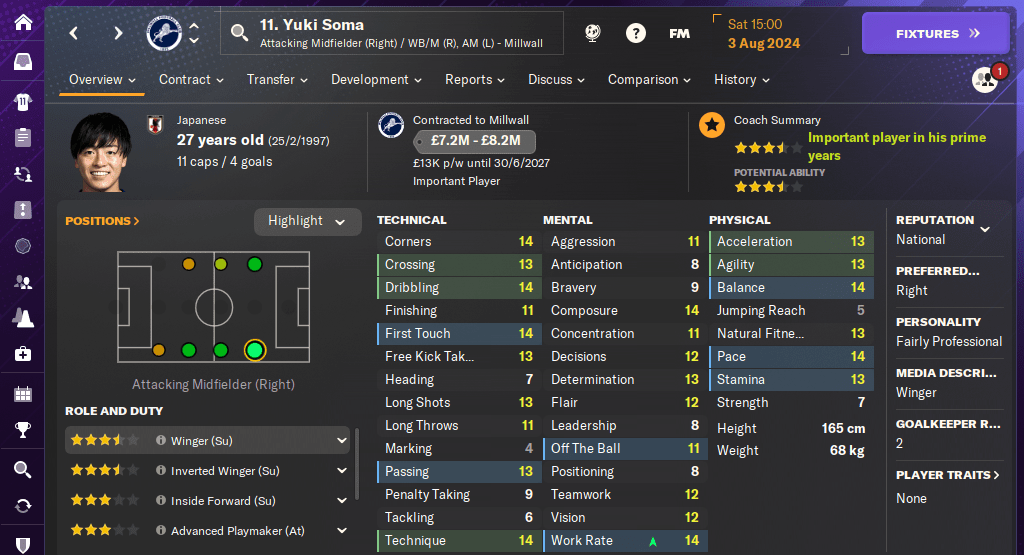Open the competitions trophy icon in sidebar
The height and width of the screenshot is (555, 1024).
[x=22, y=431]
